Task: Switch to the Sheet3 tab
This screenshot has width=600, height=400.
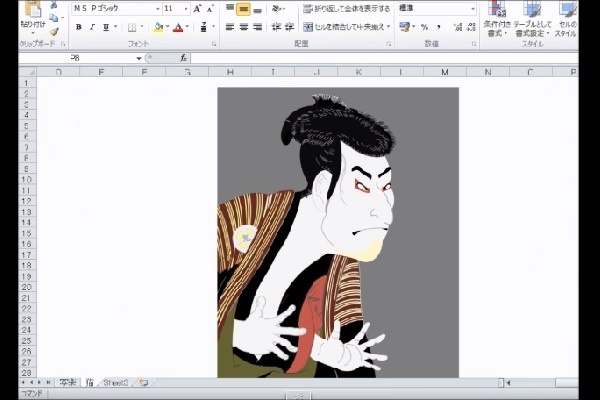Action: pos(117,382)
